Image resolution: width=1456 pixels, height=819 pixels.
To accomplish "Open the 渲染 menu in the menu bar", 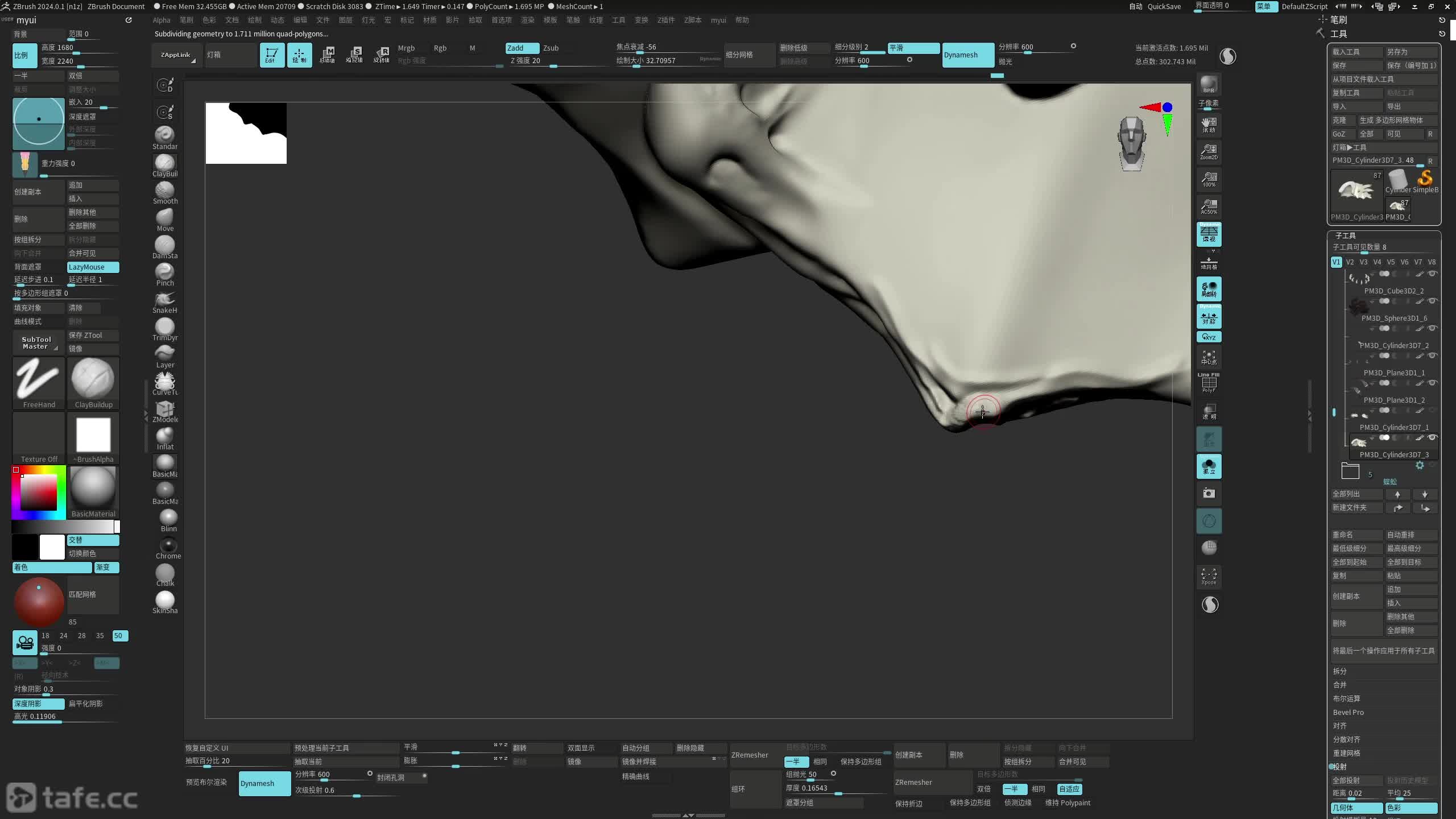I will pos(527,20).
